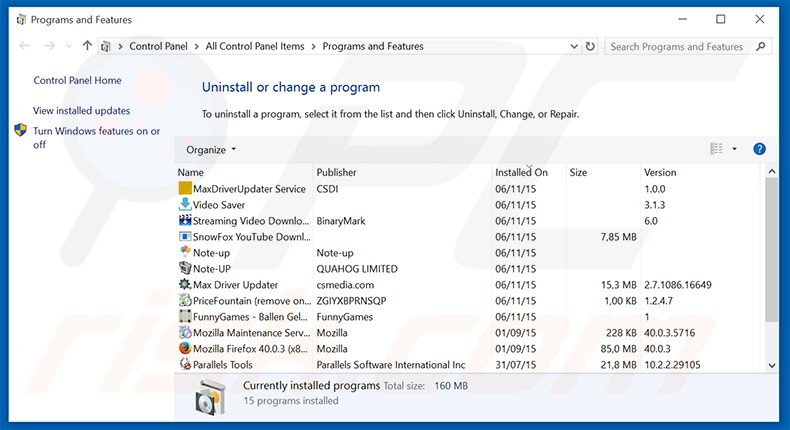Click the vertical scrollbar thumb

click(771, 249)
